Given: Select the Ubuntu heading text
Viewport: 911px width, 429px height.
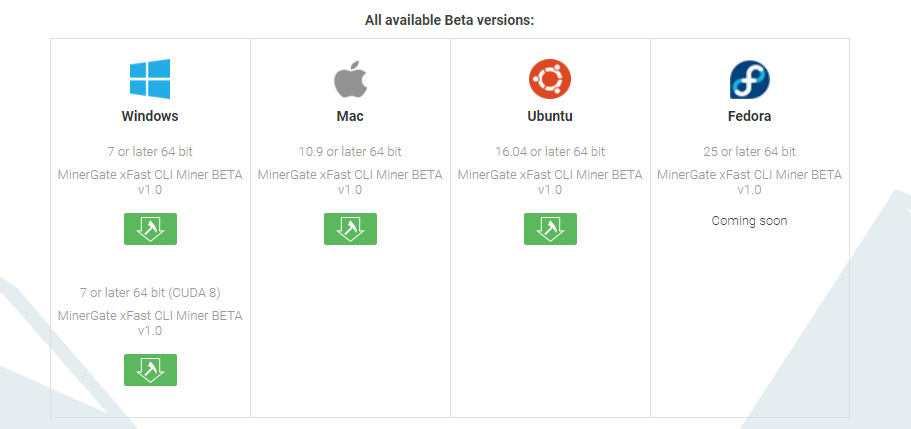Looking at the screenshot, I should [550, 116].
